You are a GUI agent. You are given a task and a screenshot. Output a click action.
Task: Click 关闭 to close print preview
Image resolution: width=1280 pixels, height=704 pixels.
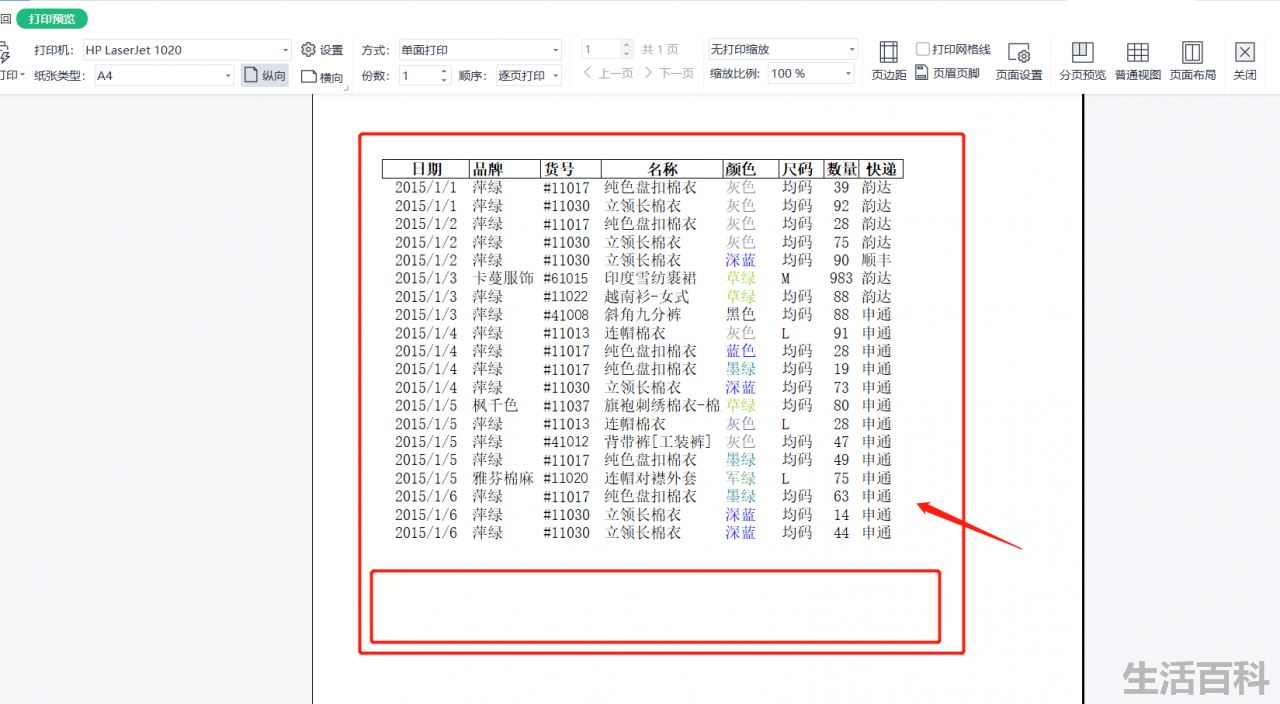point(1244,61)
